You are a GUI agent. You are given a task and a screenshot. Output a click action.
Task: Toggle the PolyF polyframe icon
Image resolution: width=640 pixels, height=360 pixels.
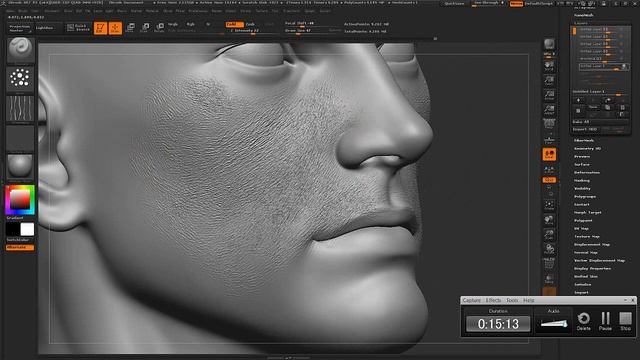[x=549, y=263]
